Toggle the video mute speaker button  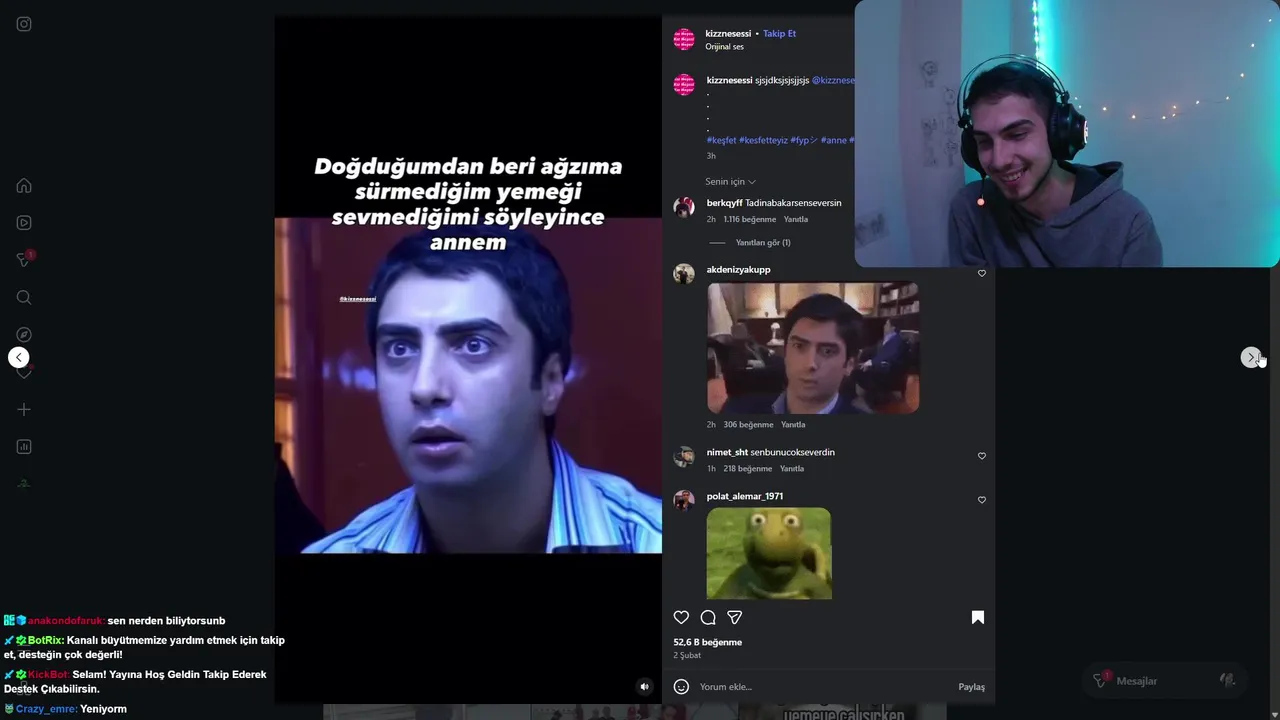click(x=645, y=686)
